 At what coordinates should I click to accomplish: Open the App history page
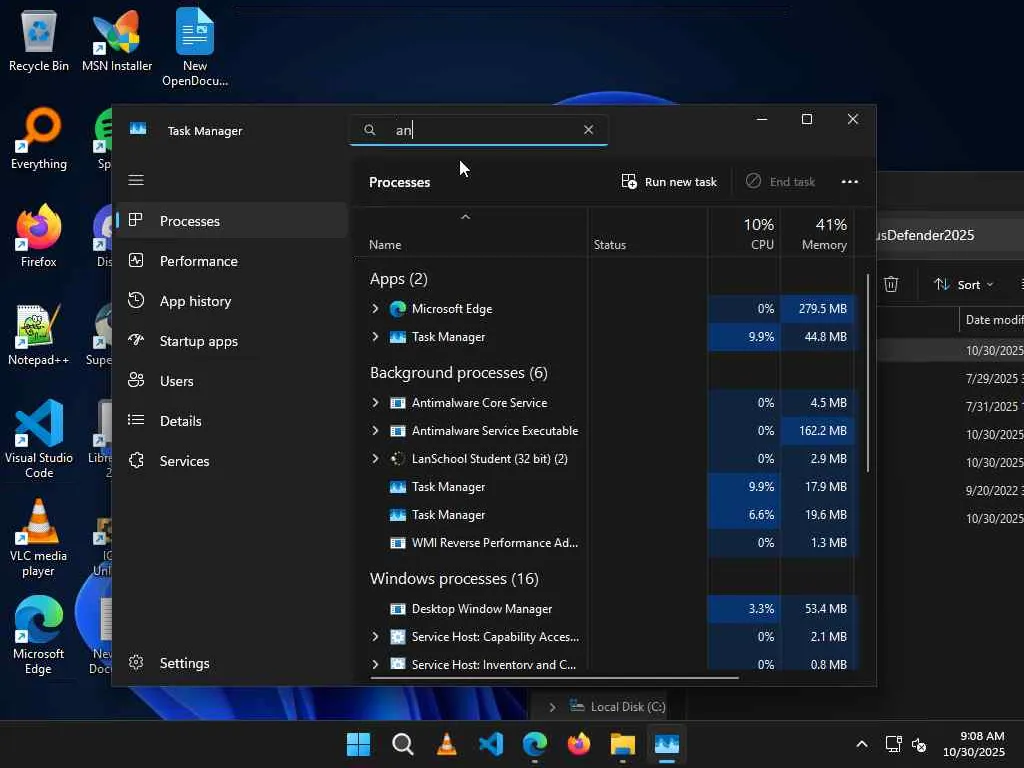(x=232, y=300)
